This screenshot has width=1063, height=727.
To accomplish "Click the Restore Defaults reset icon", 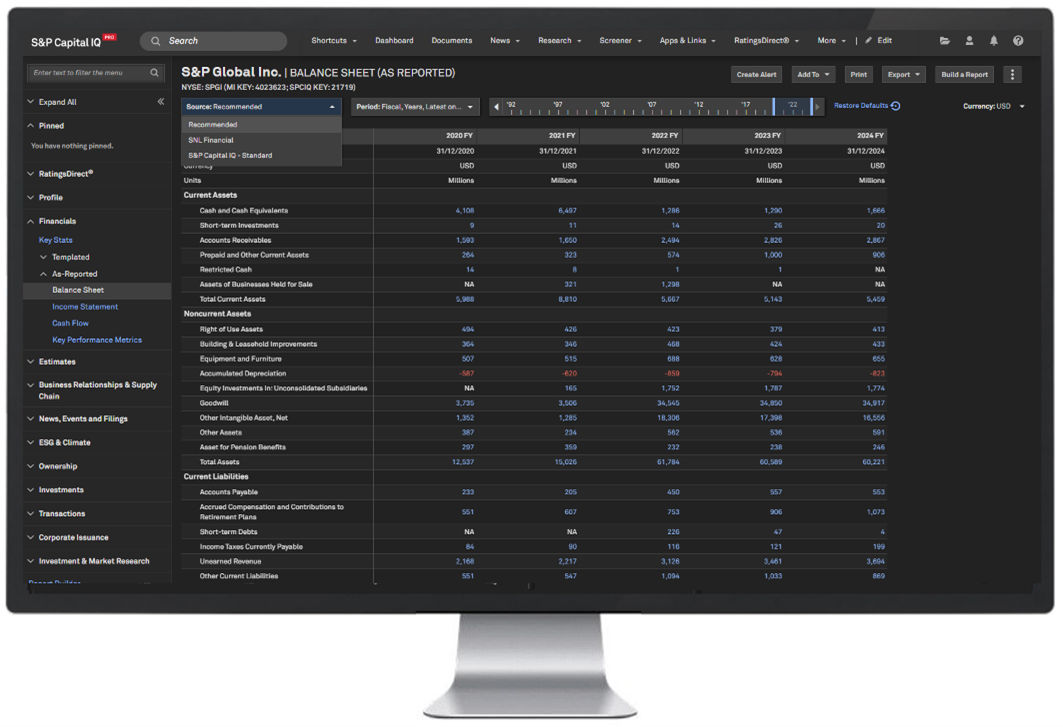I will (895, 106).
